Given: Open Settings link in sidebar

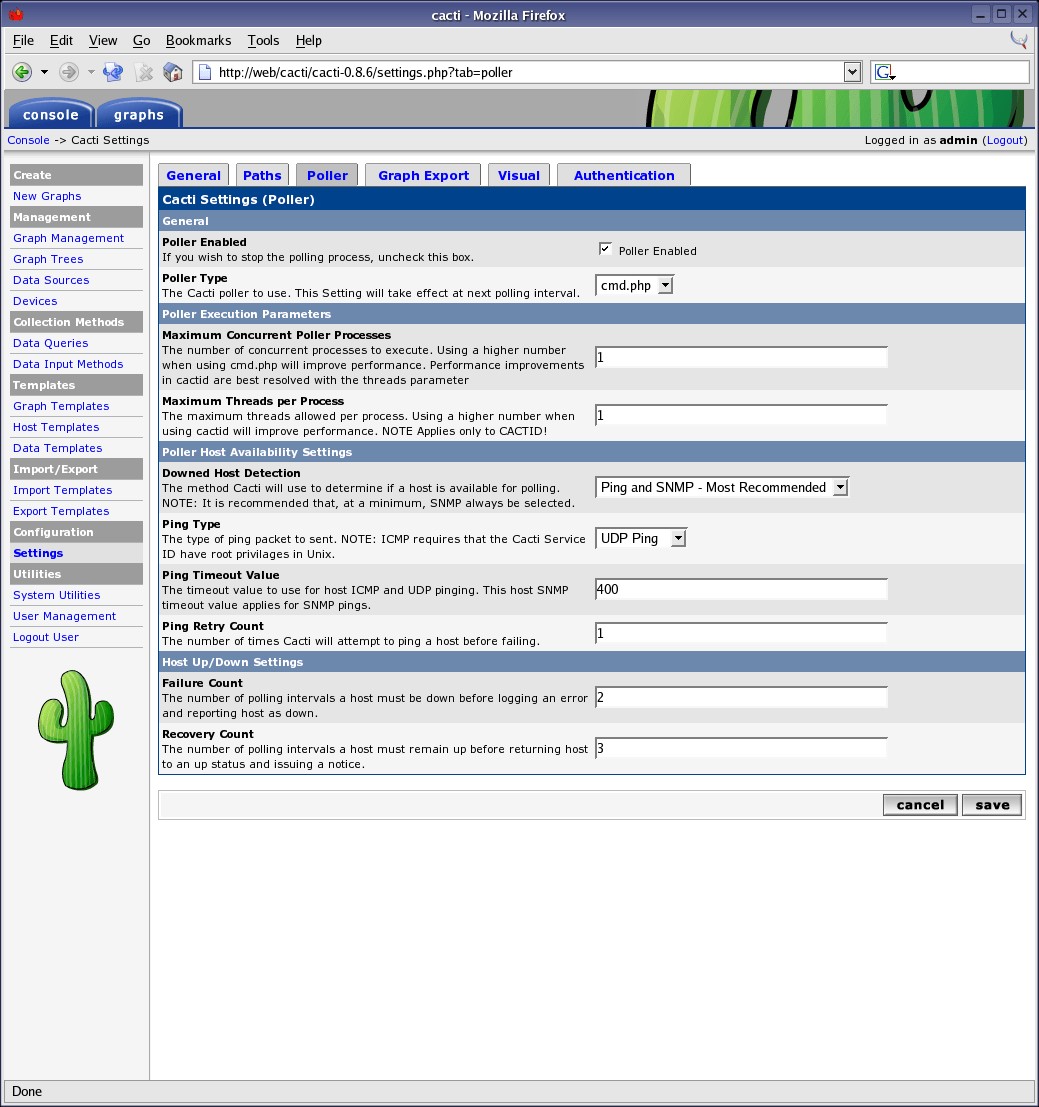Looking at the screenshot, I should (38, 553).
